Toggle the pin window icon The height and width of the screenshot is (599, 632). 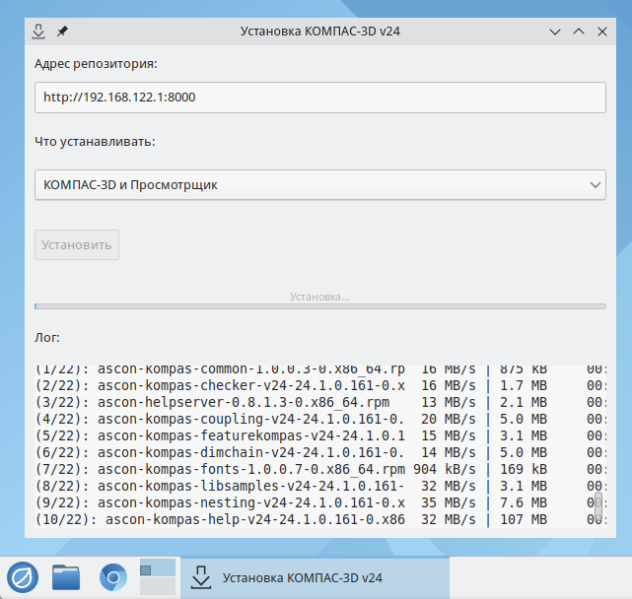pyautogui.click(x=62, y=31)
